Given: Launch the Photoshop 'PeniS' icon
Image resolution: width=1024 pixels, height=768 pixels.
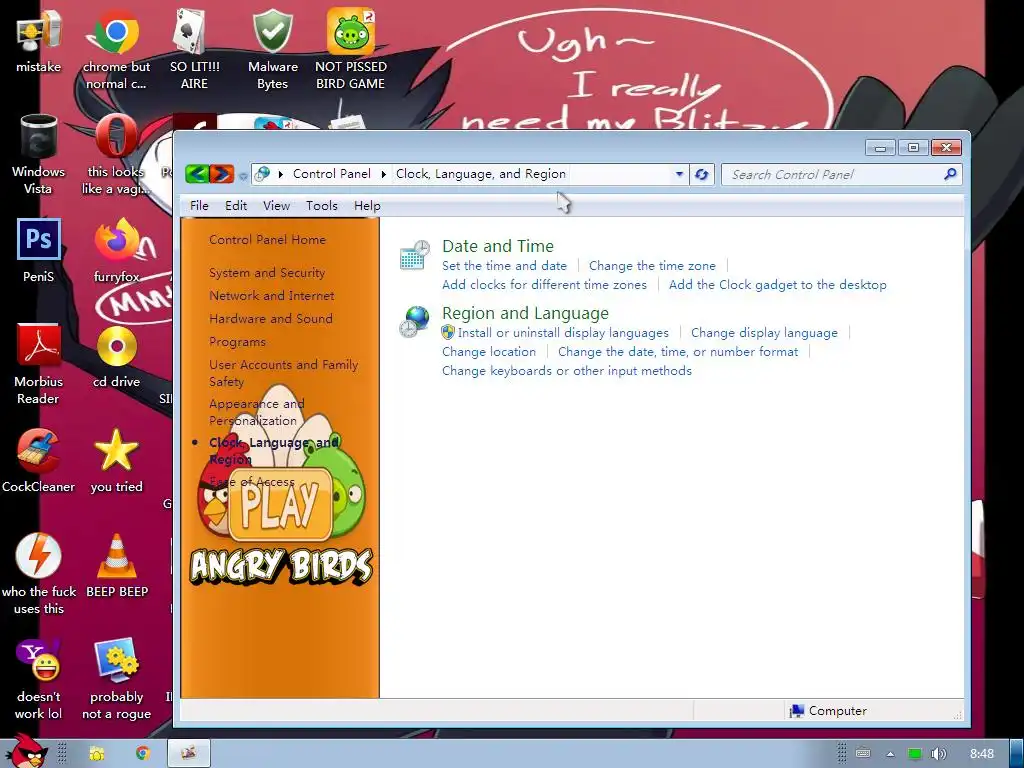Looking at the screenshot, I should [39, 250].
